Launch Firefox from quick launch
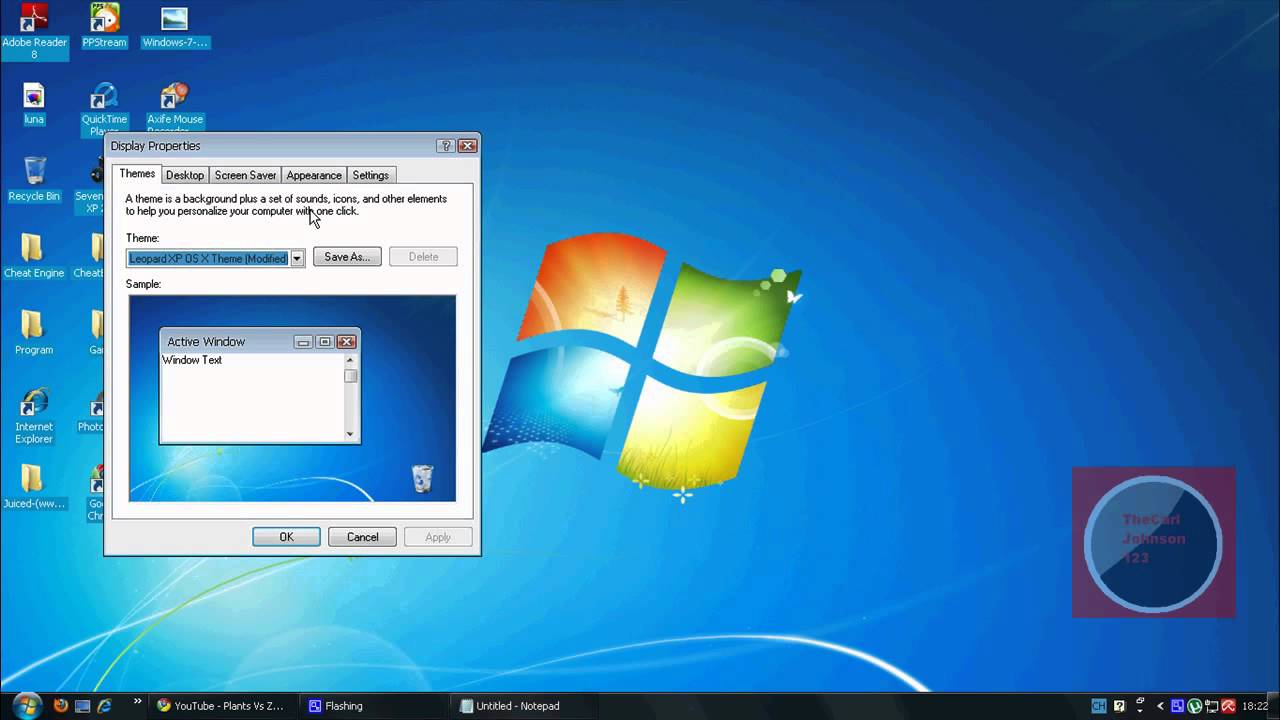Screen dimensions: 1280x720 coord(61,705)
